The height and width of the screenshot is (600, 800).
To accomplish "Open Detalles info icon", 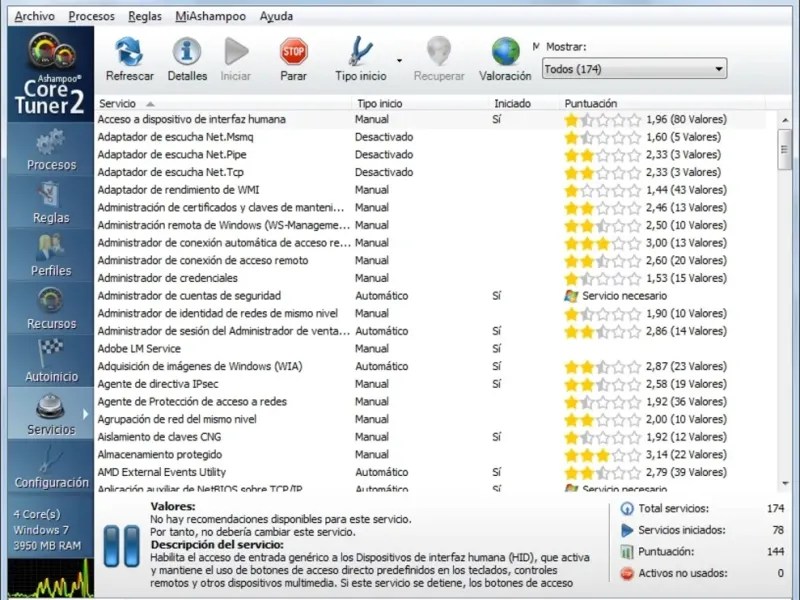I will point(187,52).
